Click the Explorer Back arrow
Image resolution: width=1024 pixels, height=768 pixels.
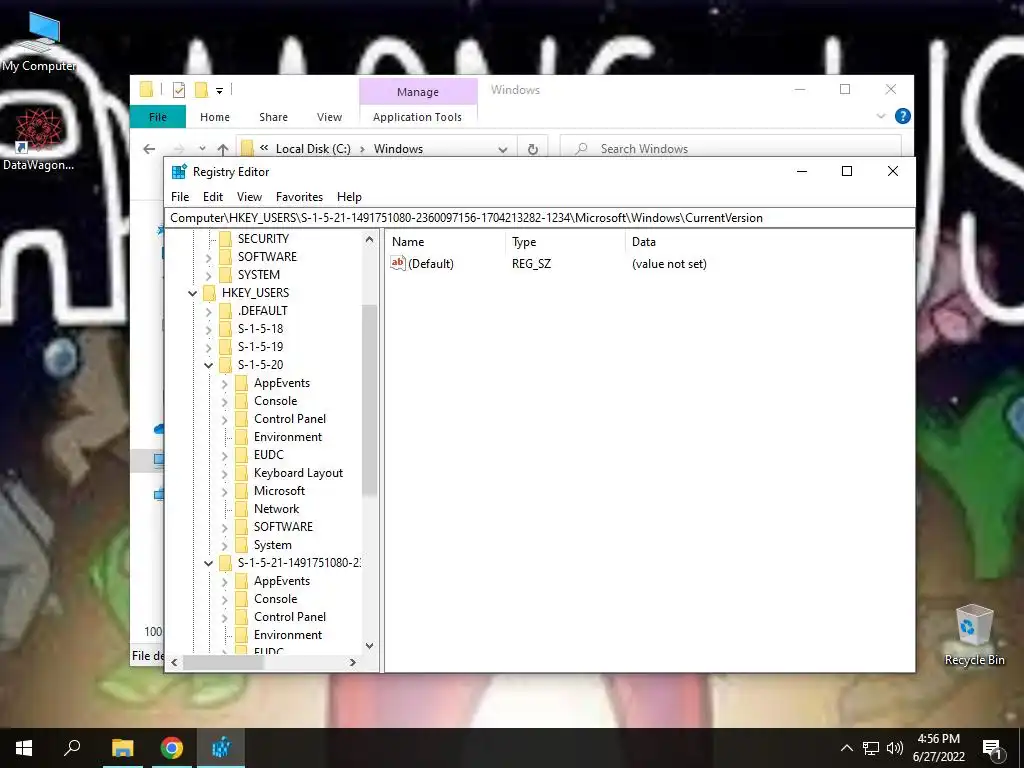pos(149,149)
